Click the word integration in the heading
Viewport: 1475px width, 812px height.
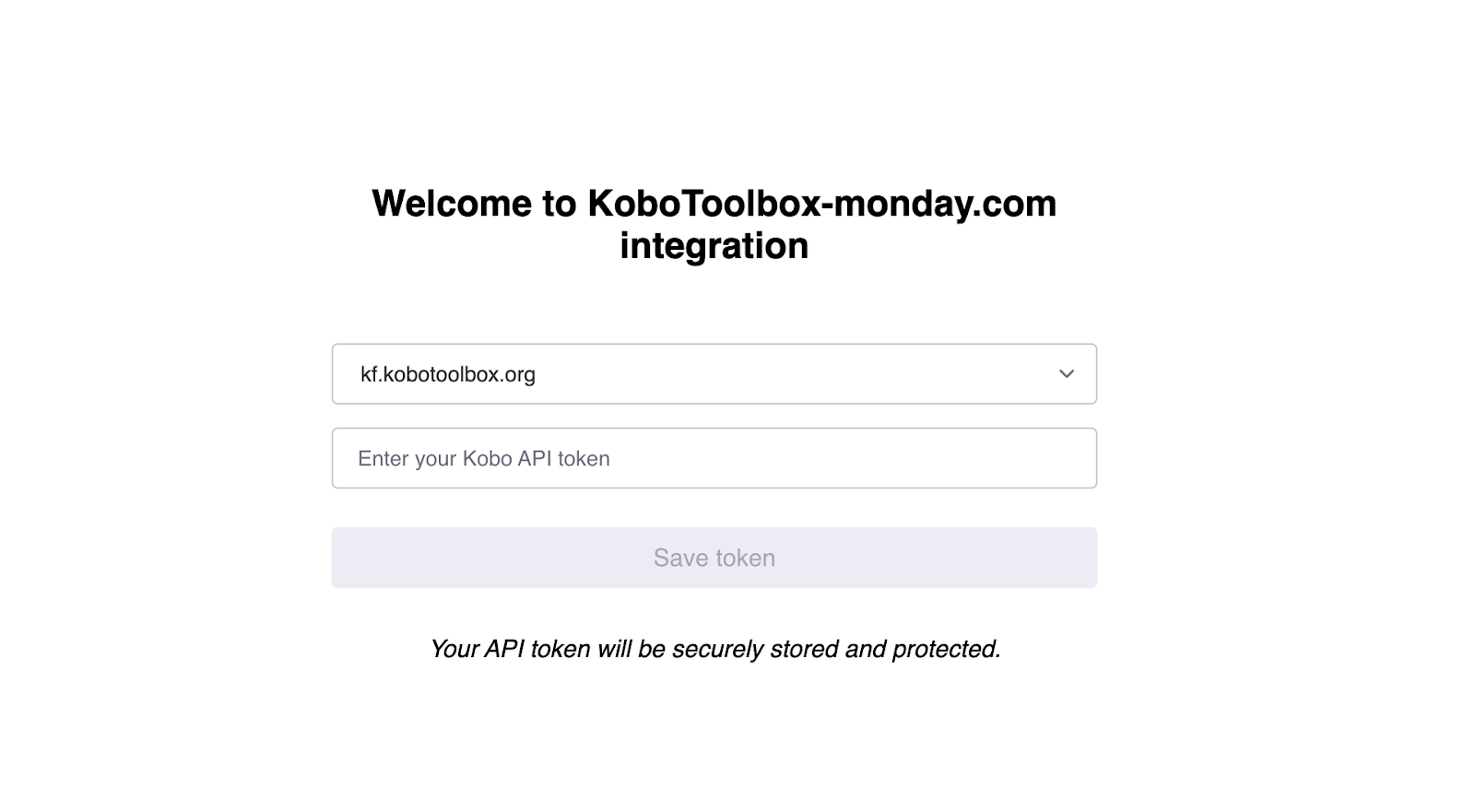click(714, 246)
